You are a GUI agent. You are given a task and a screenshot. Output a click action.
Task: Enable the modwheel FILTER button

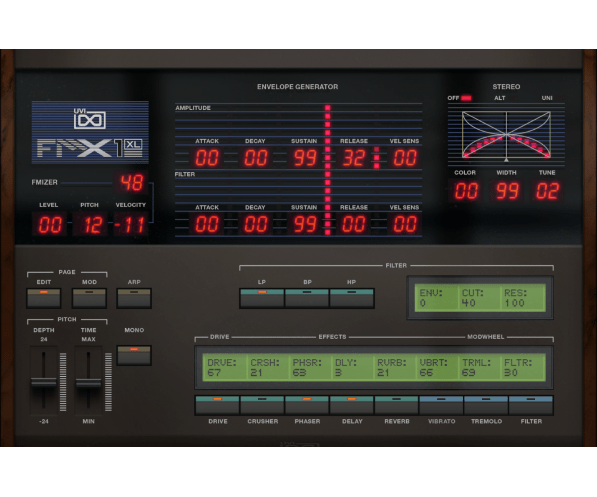531,405
